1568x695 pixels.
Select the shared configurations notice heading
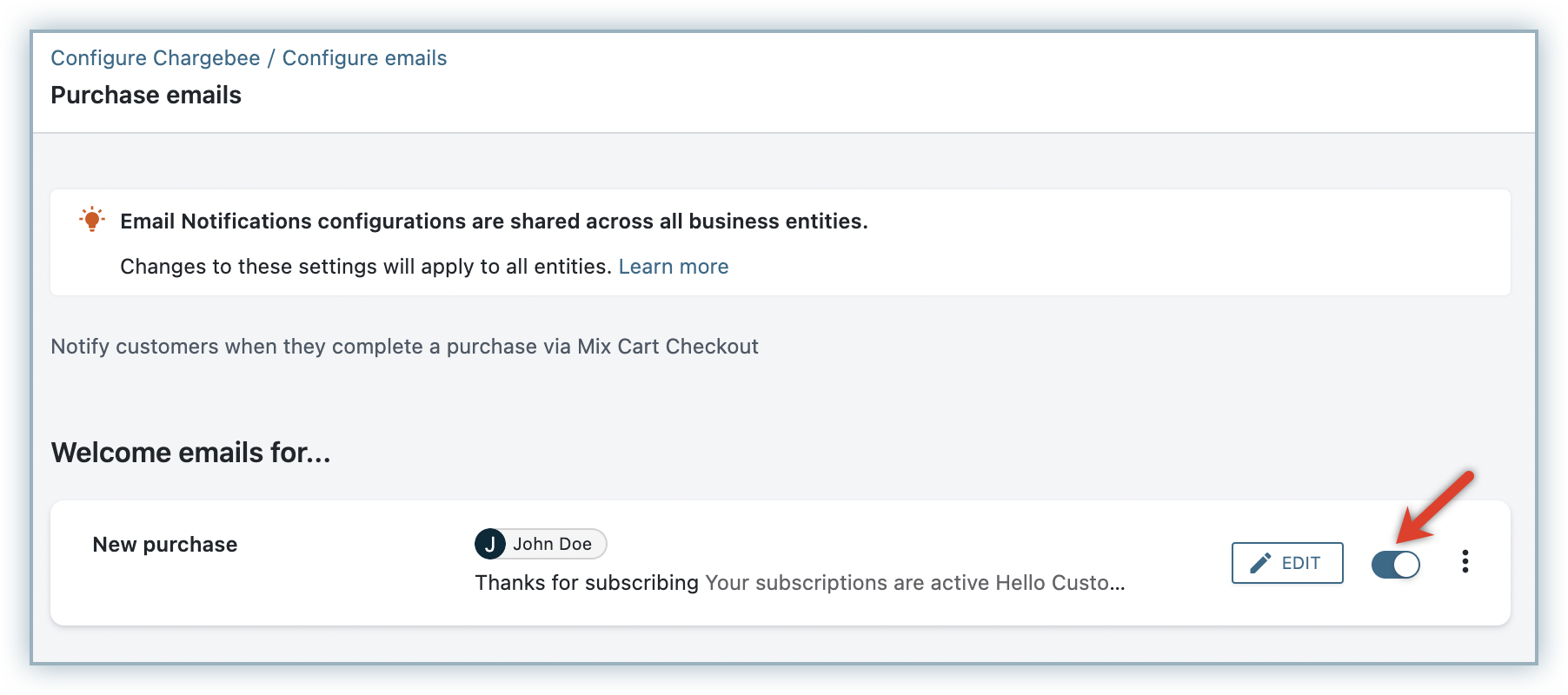[x=494, y=222]
